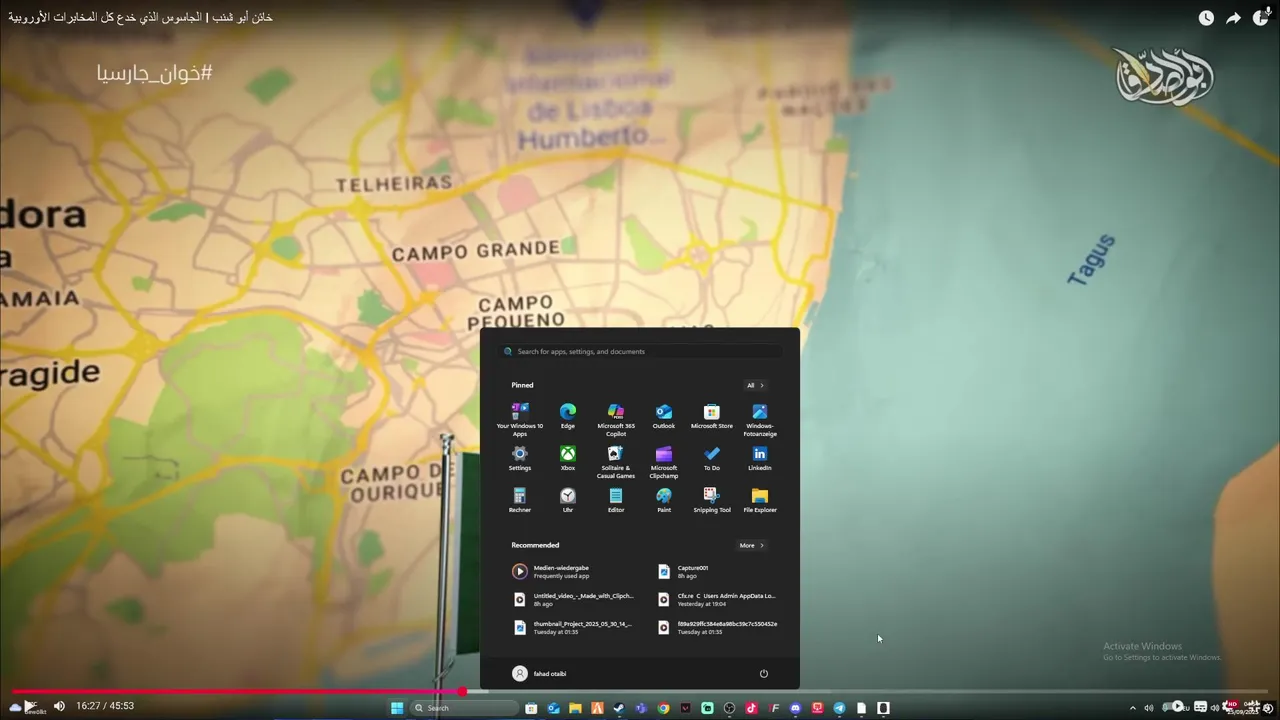Screen dimensions: 1280x720
Task: Open yellow File Explorer taskbar icon
Action: click(575, 708)
